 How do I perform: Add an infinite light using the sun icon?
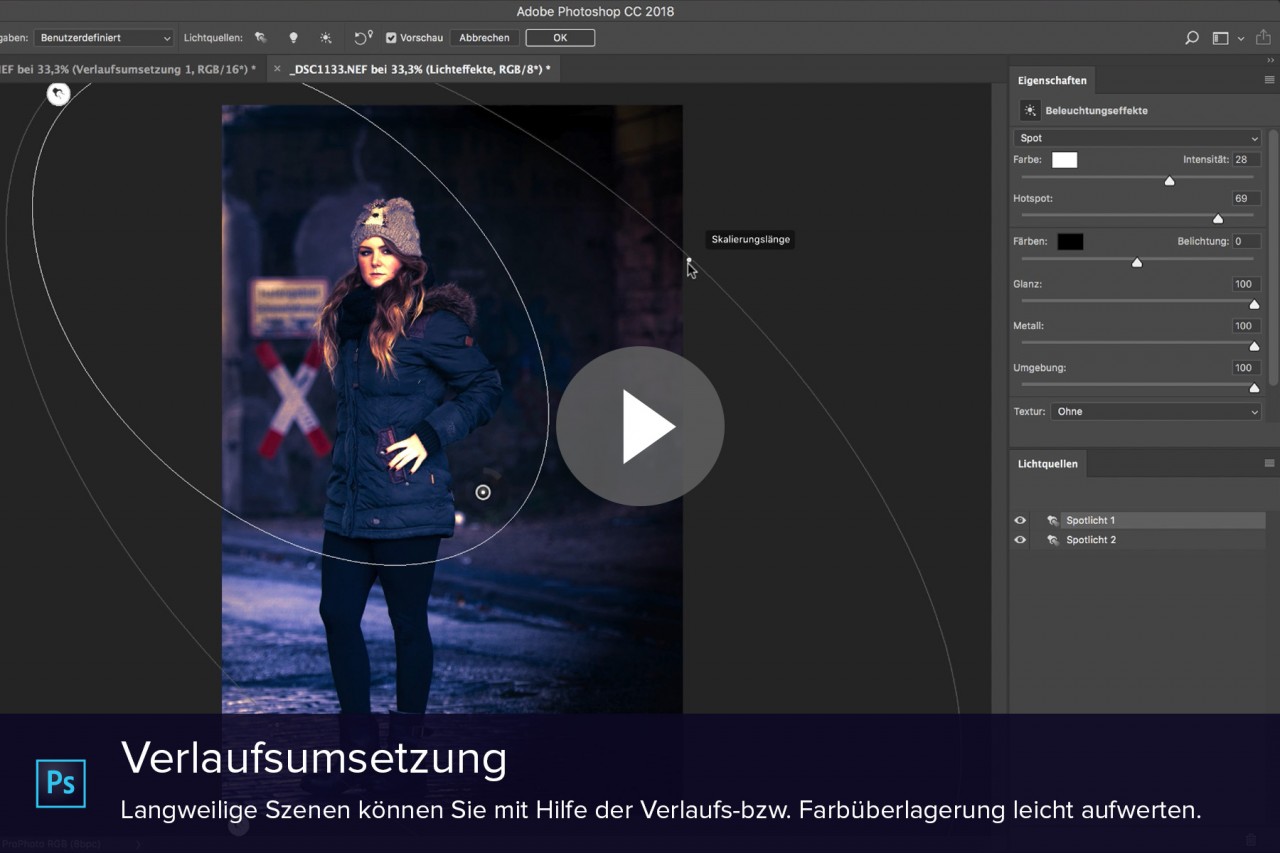[326, 38]
